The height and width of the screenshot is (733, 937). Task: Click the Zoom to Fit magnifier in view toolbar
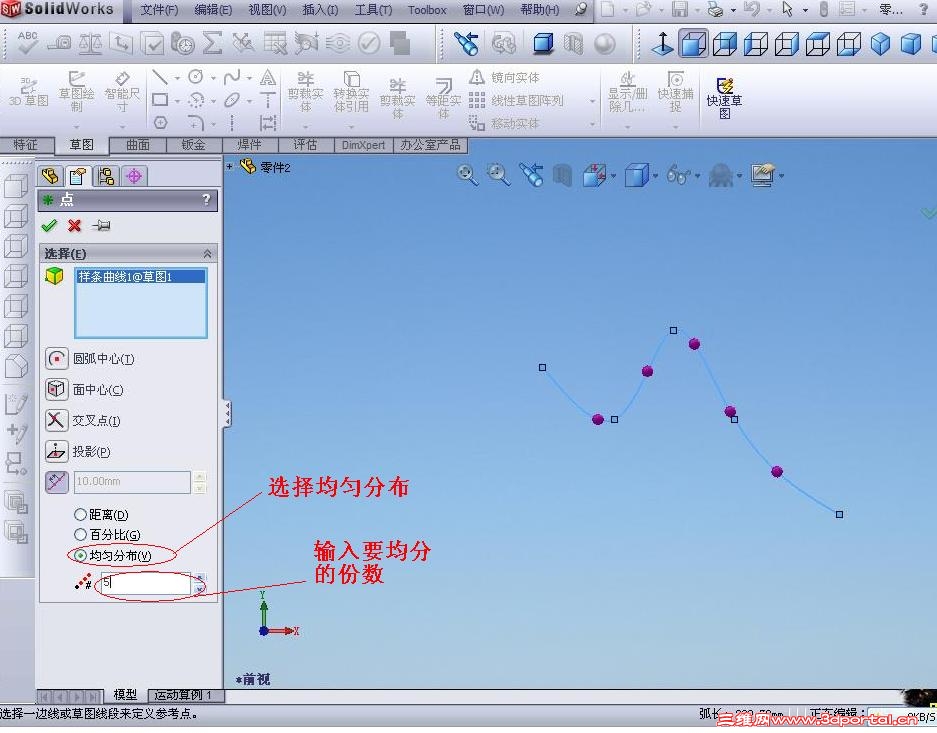467,175
